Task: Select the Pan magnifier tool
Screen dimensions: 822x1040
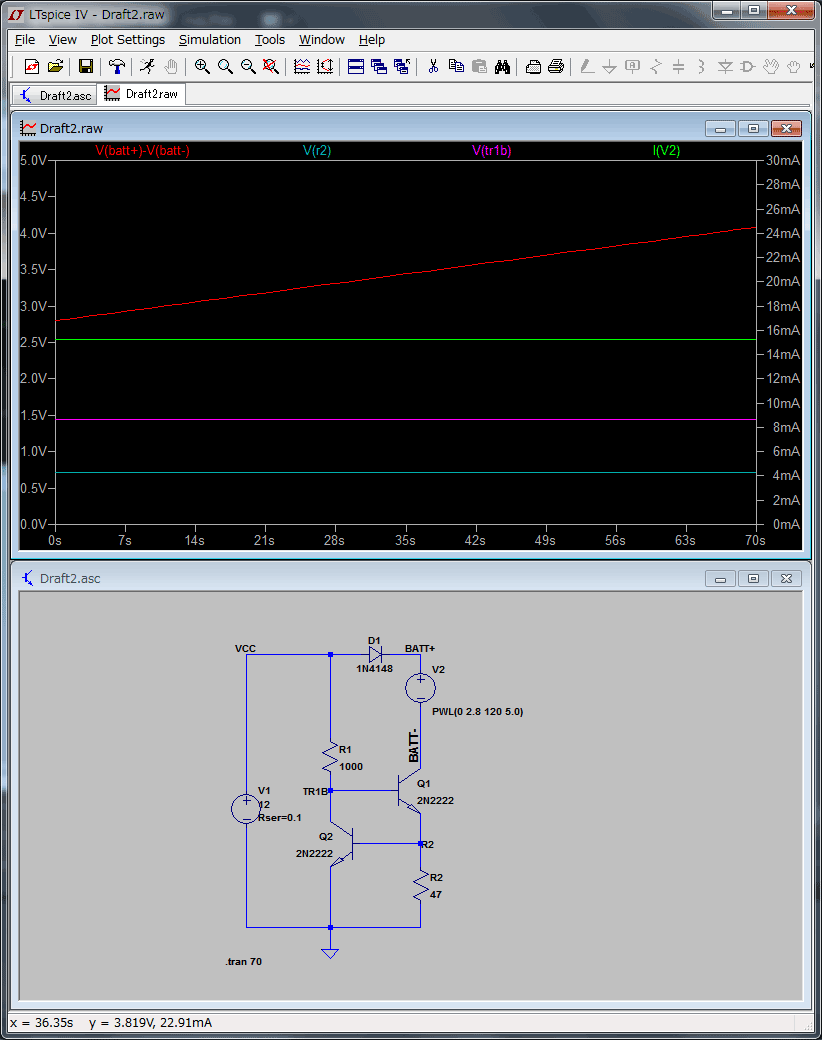Action: 225,66
